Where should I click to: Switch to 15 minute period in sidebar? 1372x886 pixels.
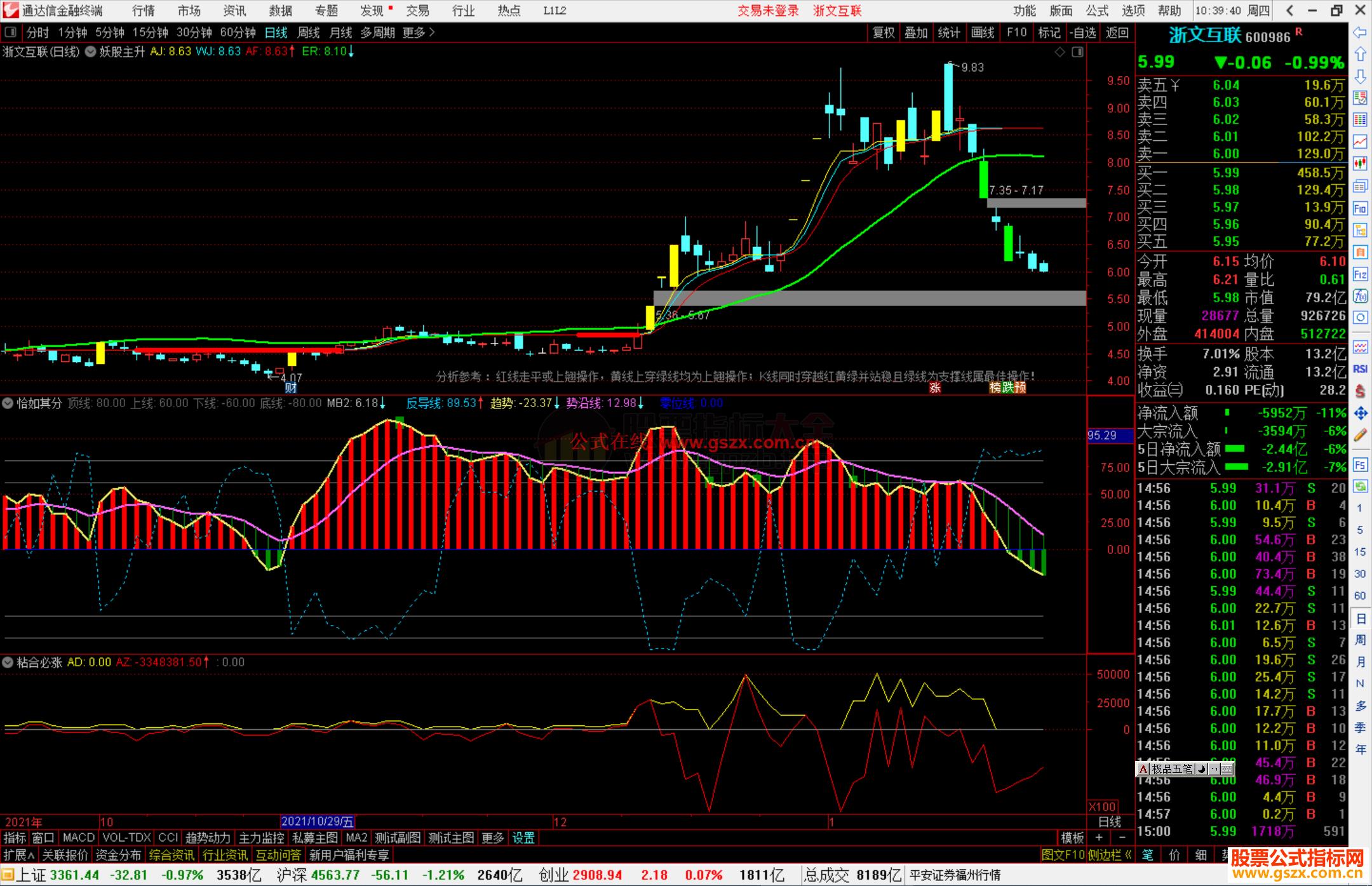1360,552
